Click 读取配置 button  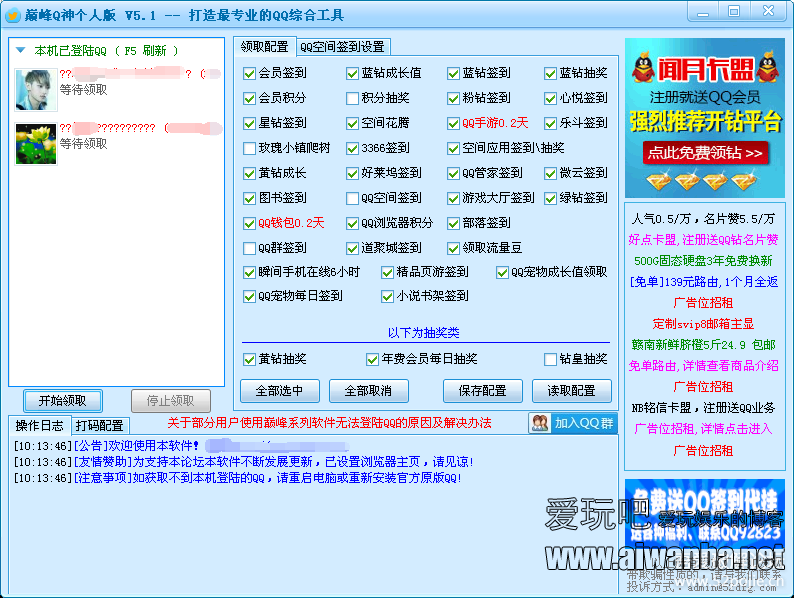point(572,391)
